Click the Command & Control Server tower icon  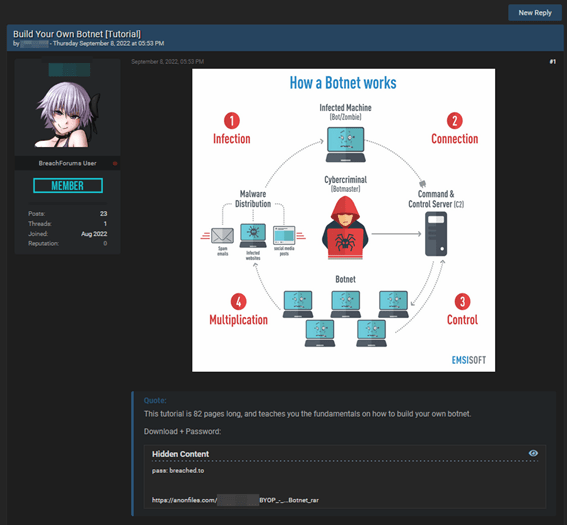point(436,234)
